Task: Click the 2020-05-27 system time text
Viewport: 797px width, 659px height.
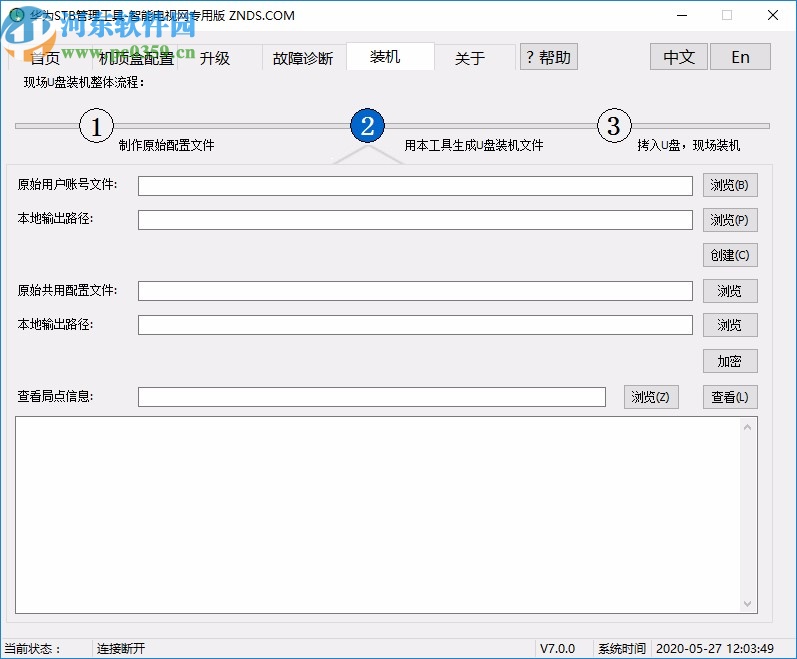Action: [x=715, y=648]
